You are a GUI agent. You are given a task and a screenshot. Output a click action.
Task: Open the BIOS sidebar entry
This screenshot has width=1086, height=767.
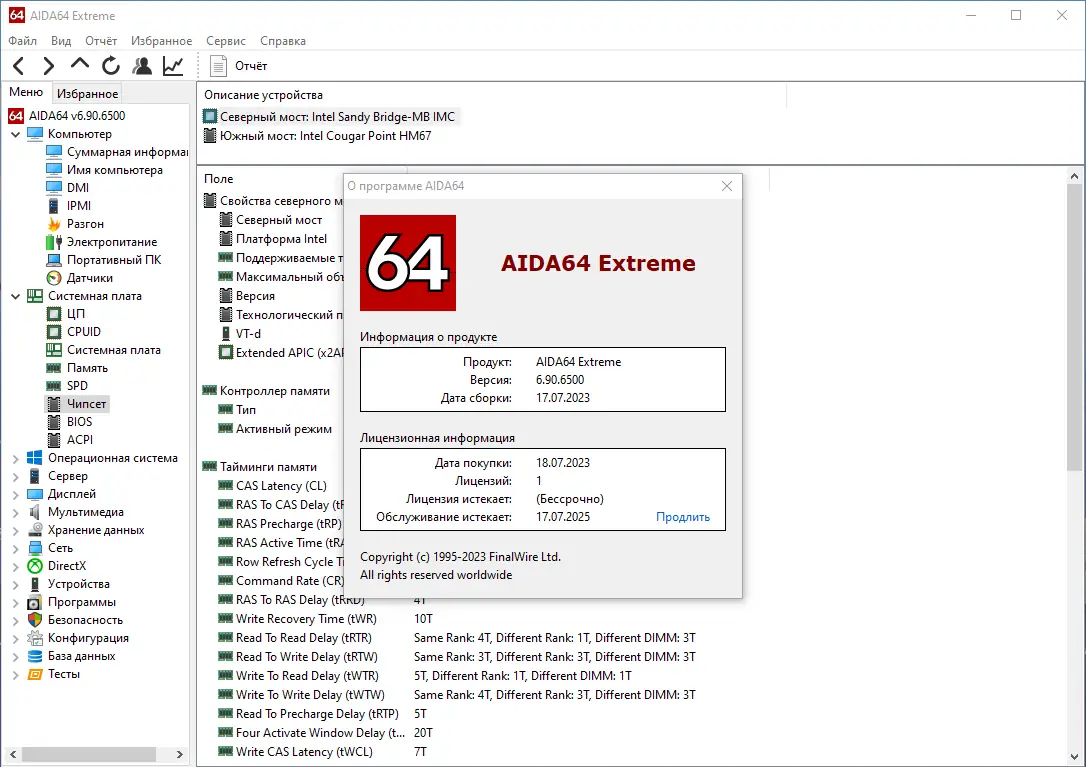pyautogui.click(x=78, y=421)
